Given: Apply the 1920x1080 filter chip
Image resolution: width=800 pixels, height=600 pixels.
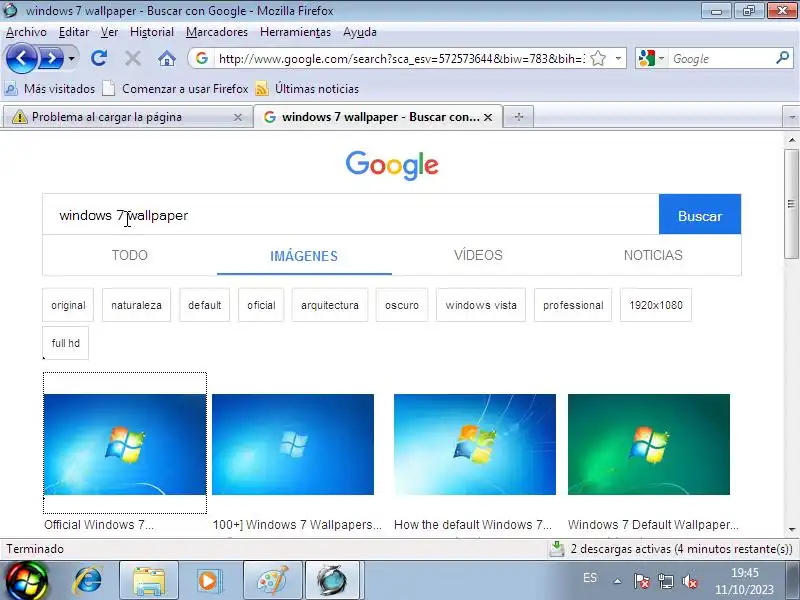Looking at the screenshot, I should (x=656, y=305).
